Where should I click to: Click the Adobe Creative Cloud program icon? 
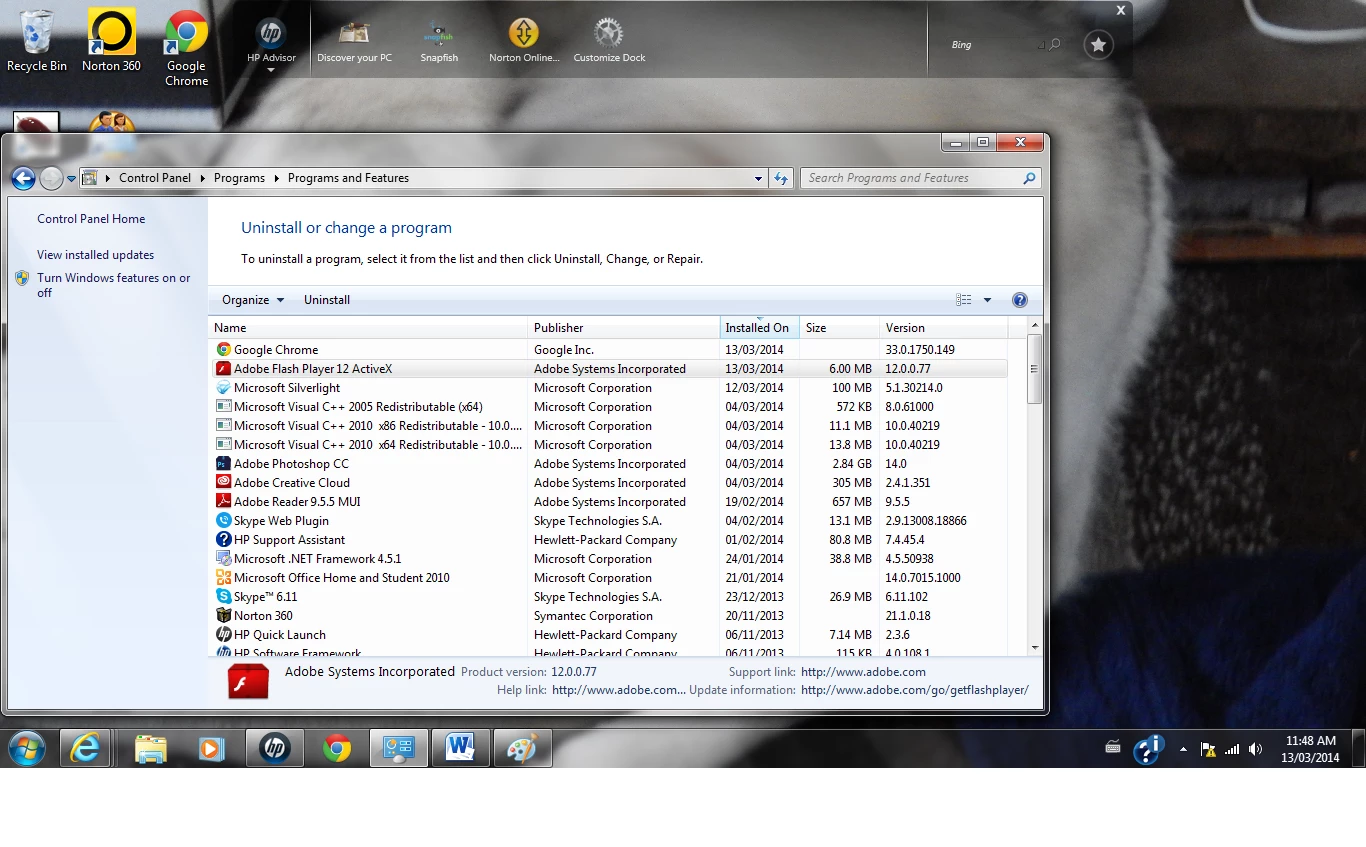coord(224,483)
